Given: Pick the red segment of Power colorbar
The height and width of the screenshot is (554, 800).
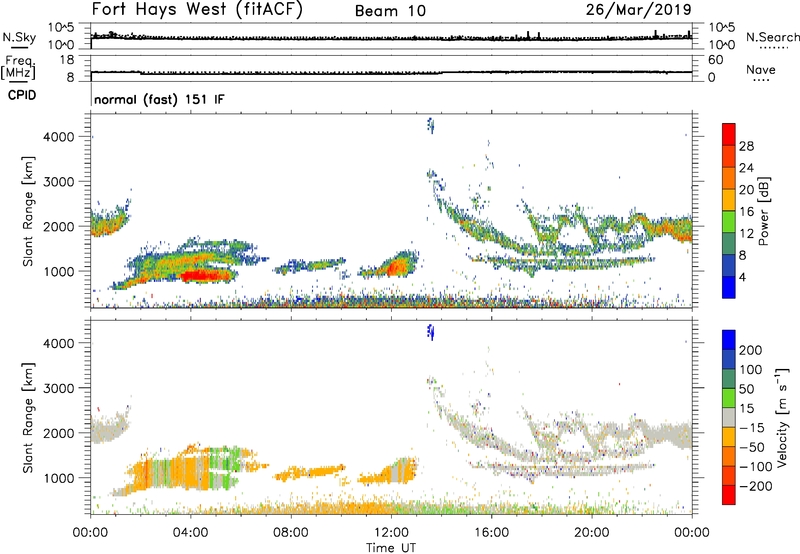Looking at the screenshot, I should pos(729,135).
